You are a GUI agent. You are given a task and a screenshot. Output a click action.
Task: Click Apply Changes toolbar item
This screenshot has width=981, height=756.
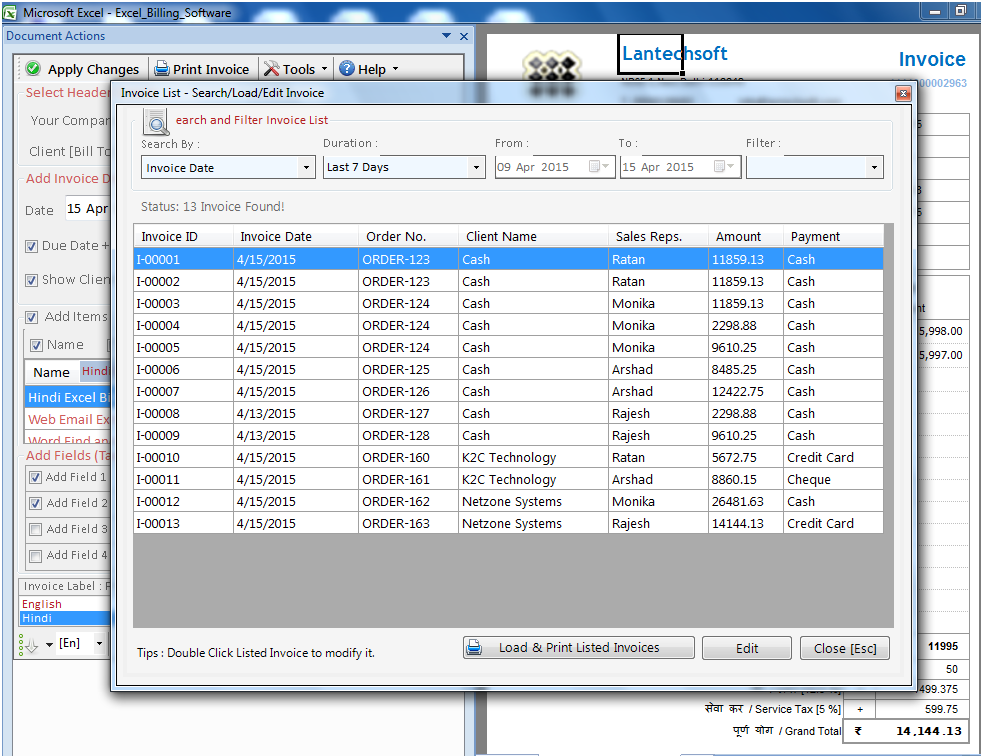[x=83, y=69]
